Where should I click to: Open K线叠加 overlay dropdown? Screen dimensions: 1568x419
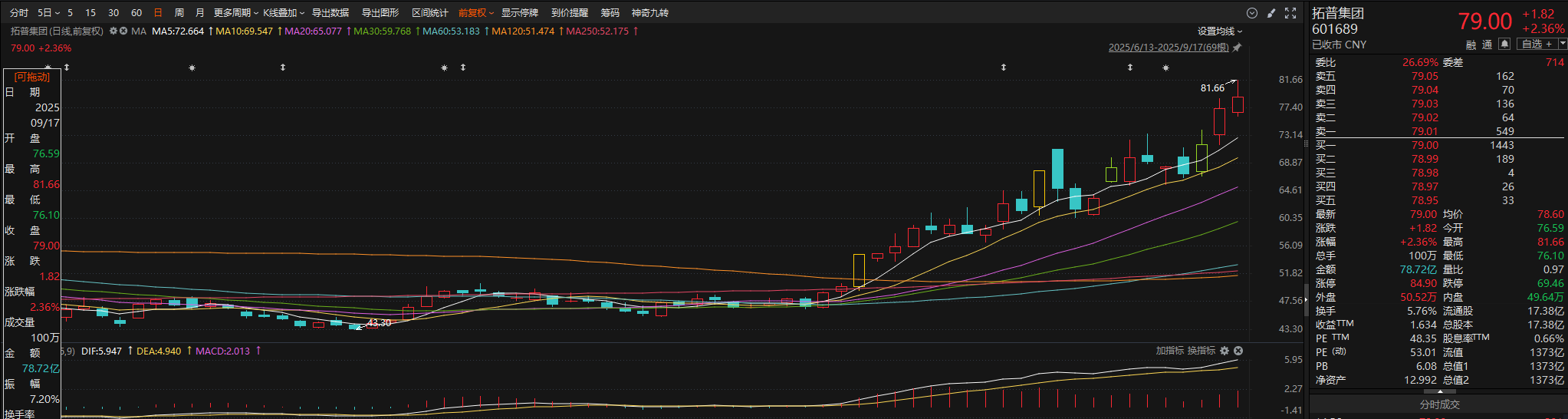click(284, 13)
